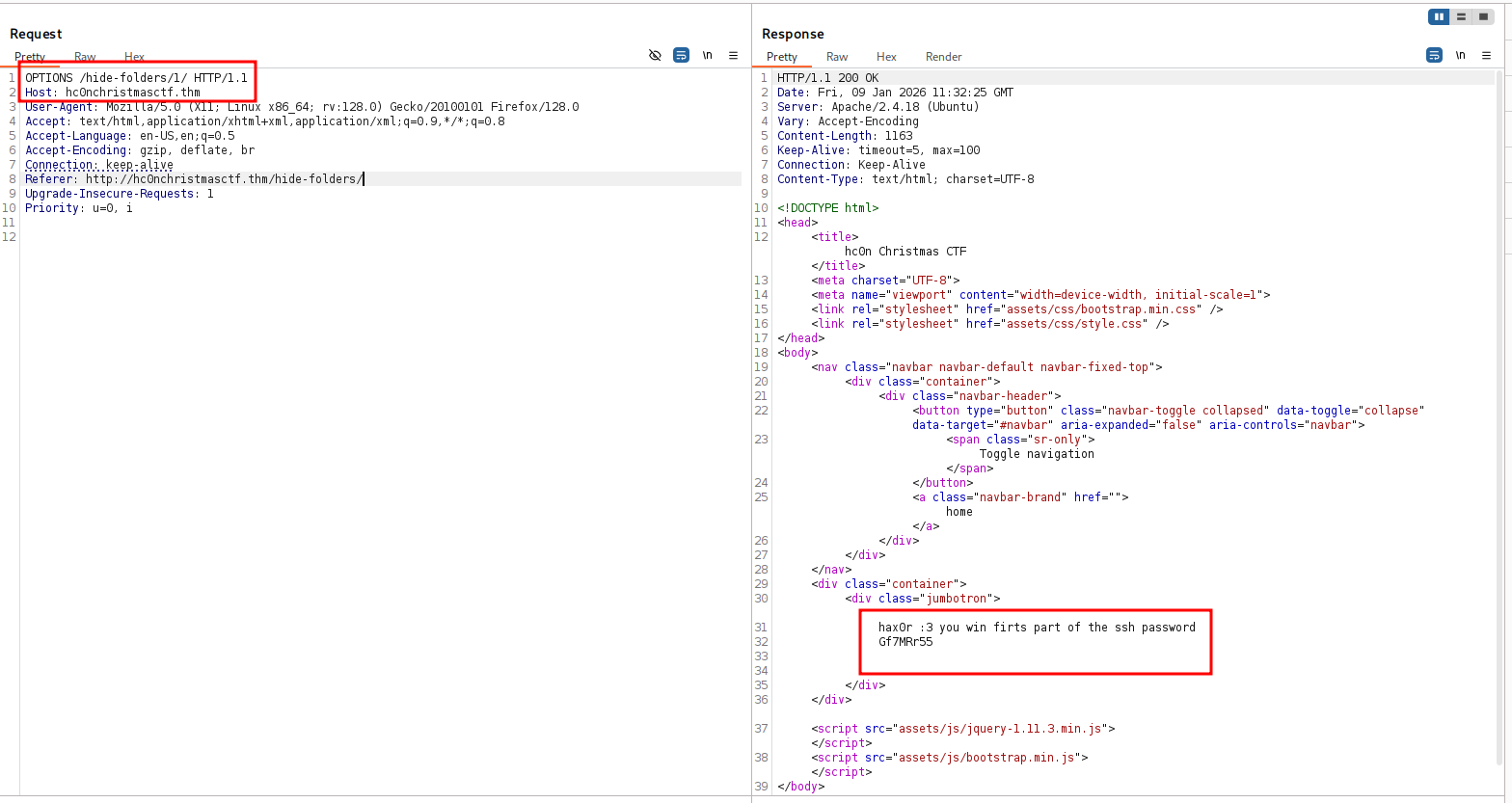
Task: Select the Pretty tab in Request panel
Action: point(30,57)
